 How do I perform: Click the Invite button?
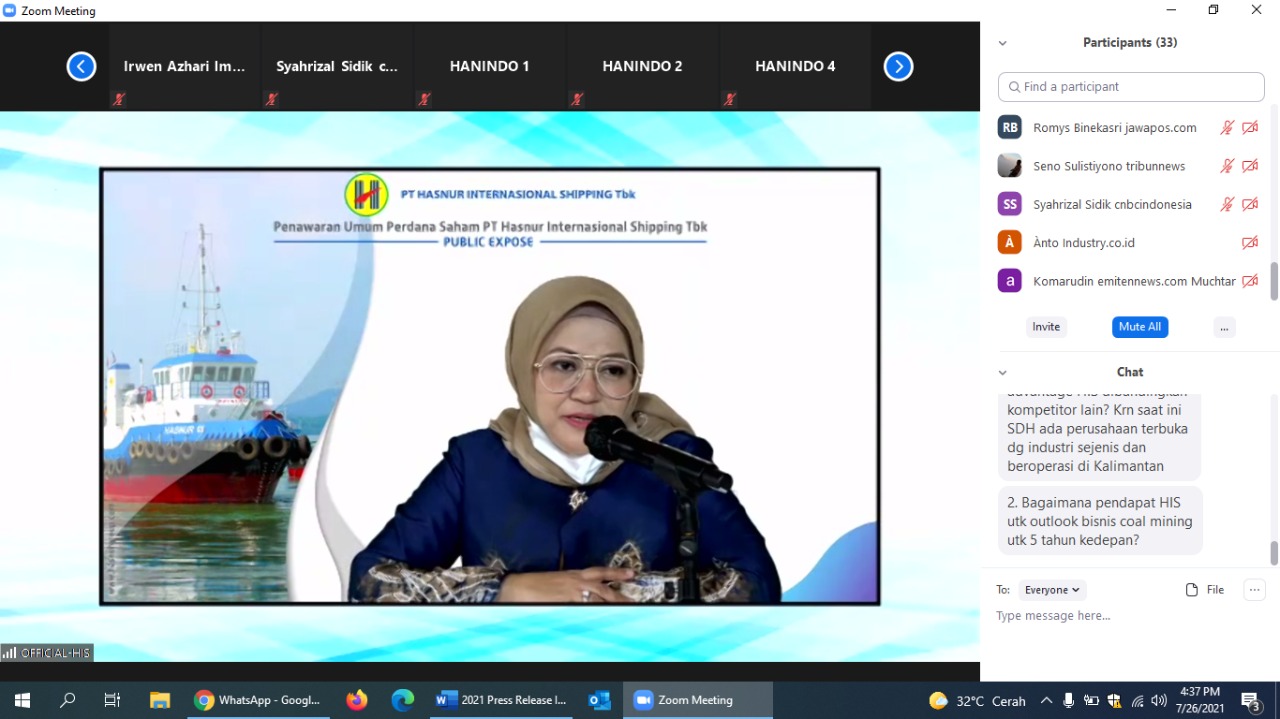tap(1046, 326)
